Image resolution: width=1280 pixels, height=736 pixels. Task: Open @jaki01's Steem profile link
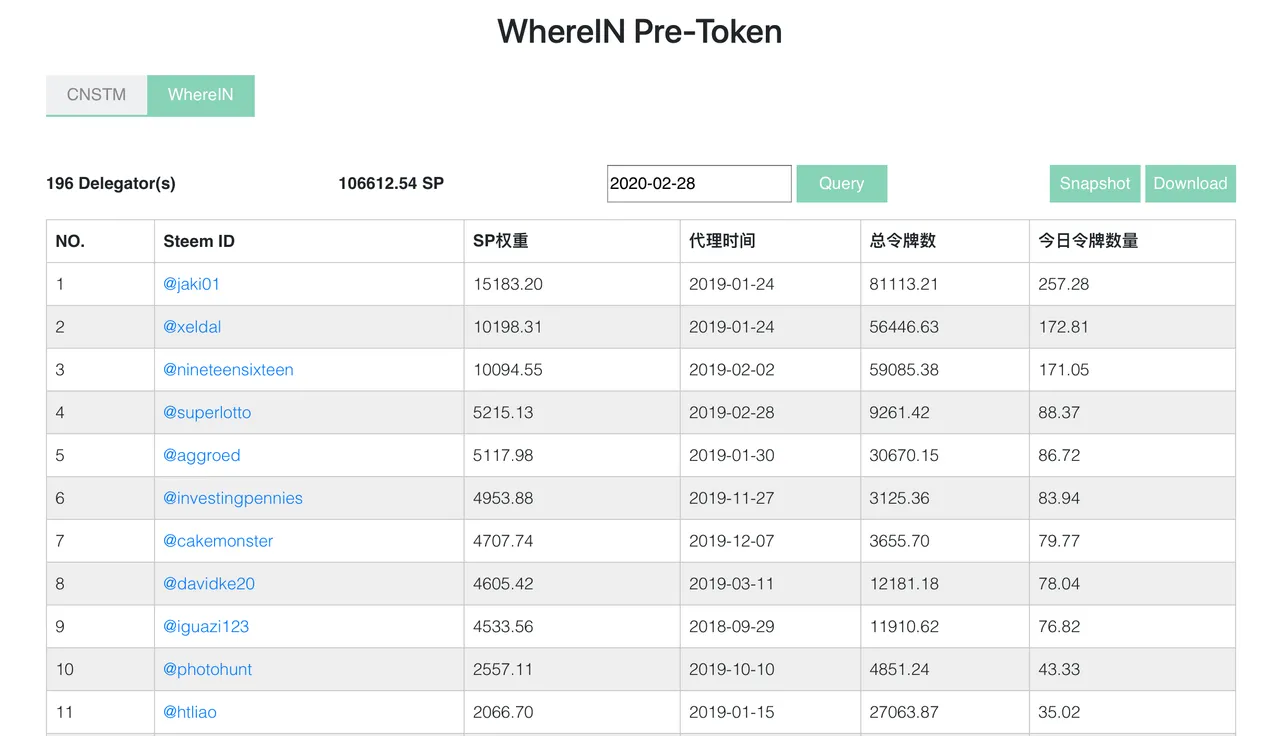193,284
